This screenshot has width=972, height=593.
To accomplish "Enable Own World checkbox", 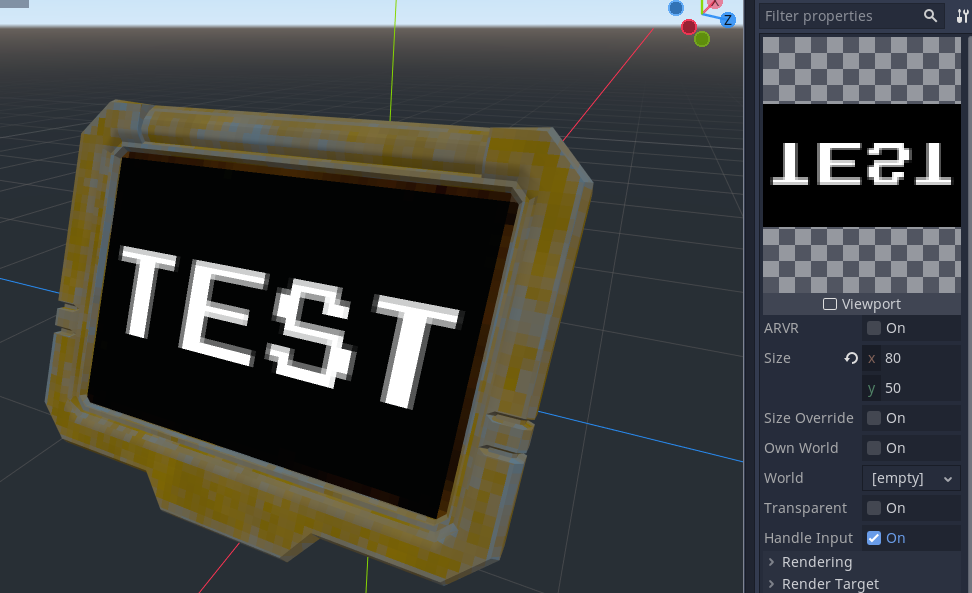I will tap(874, 448).
